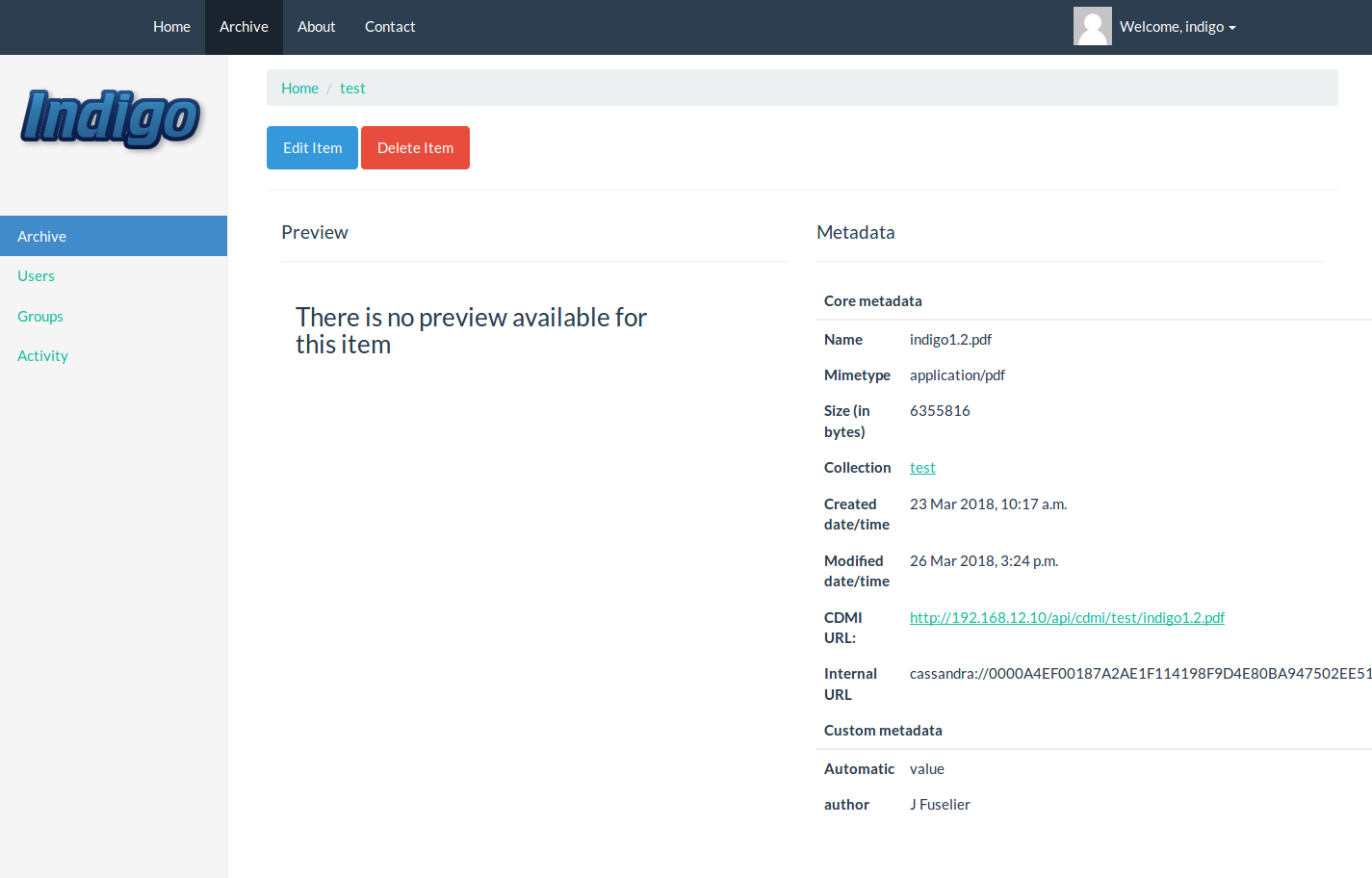Viewport: 1372px width, 878px height.
Task: Open the test collection link
Action: click(x=922, y=468)
